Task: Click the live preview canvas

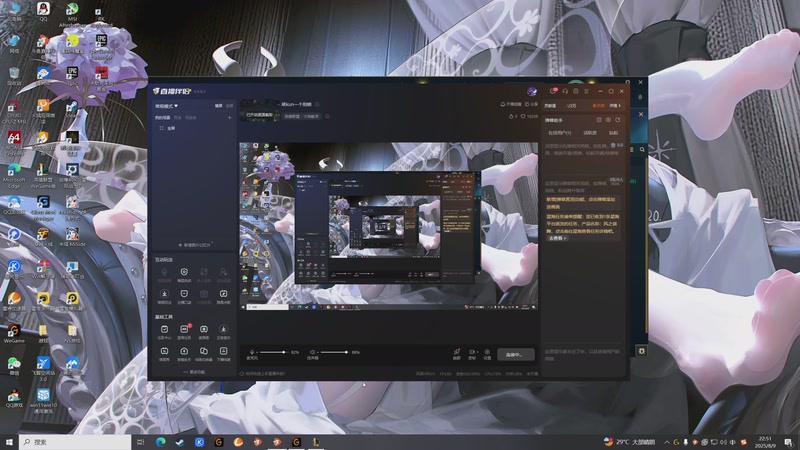Action: (x=388, y=226)
